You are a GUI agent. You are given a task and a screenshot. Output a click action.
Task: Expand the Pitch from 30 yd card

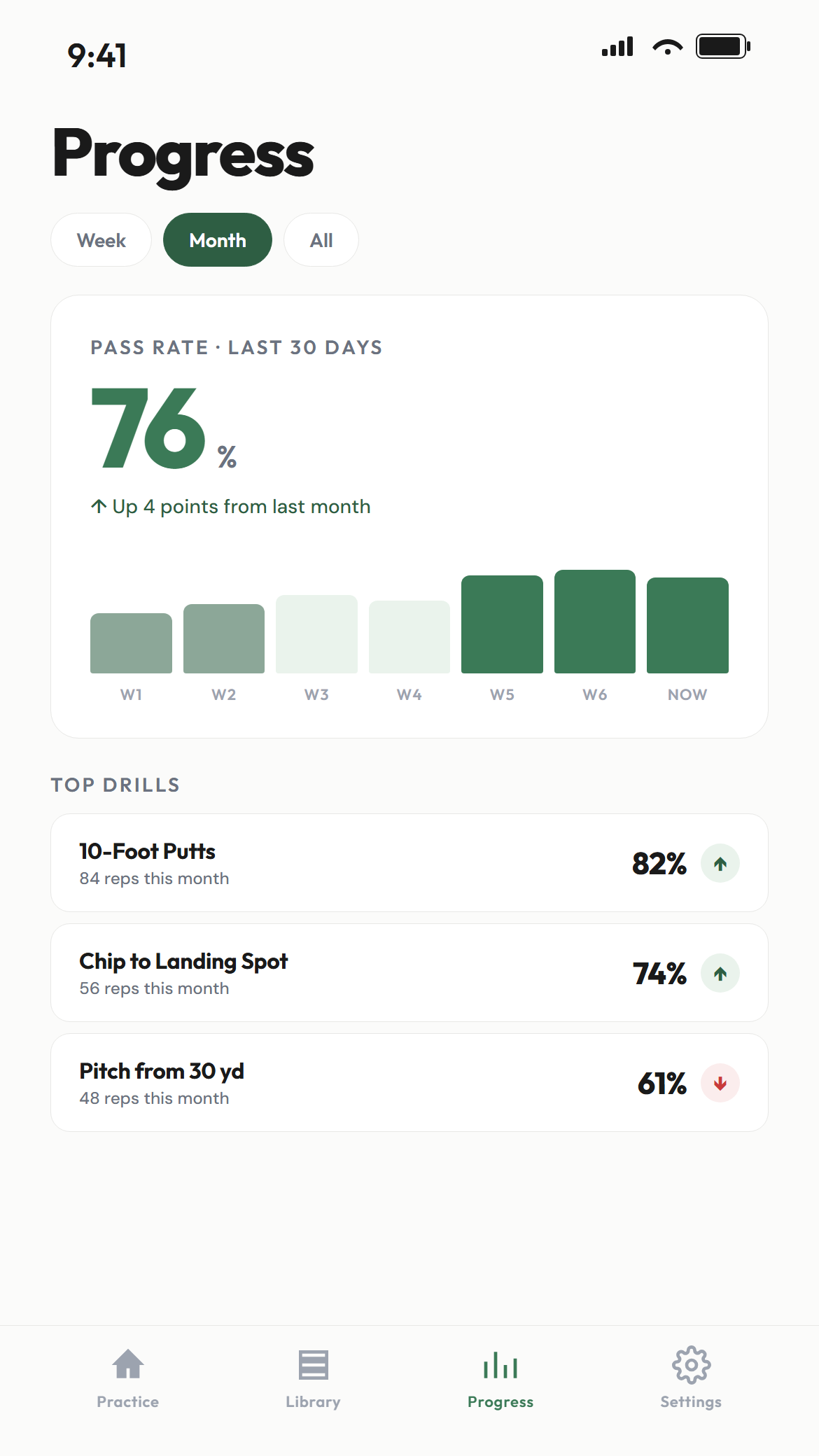coord(409,1083)
